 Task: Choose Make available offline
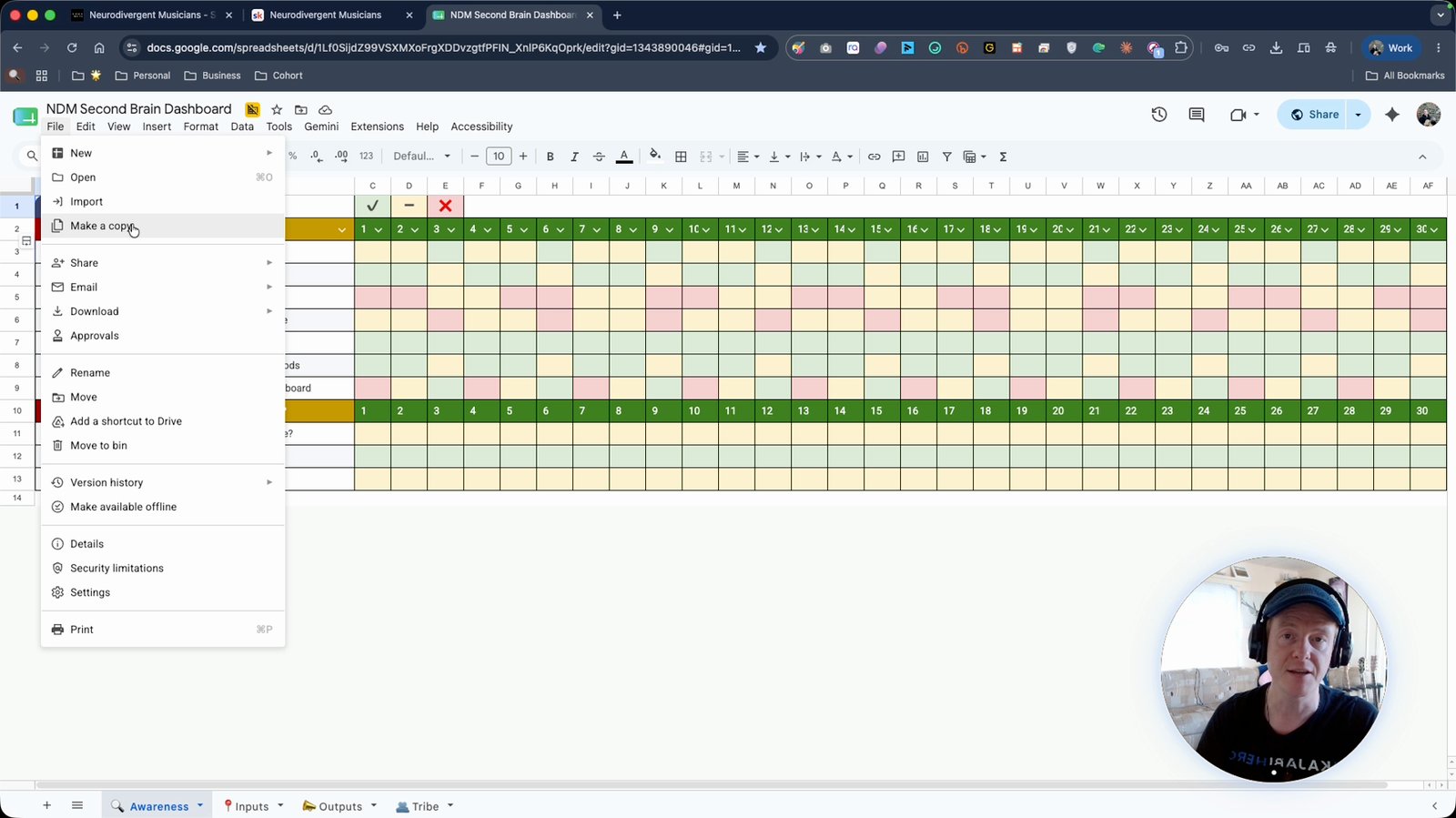163,507
